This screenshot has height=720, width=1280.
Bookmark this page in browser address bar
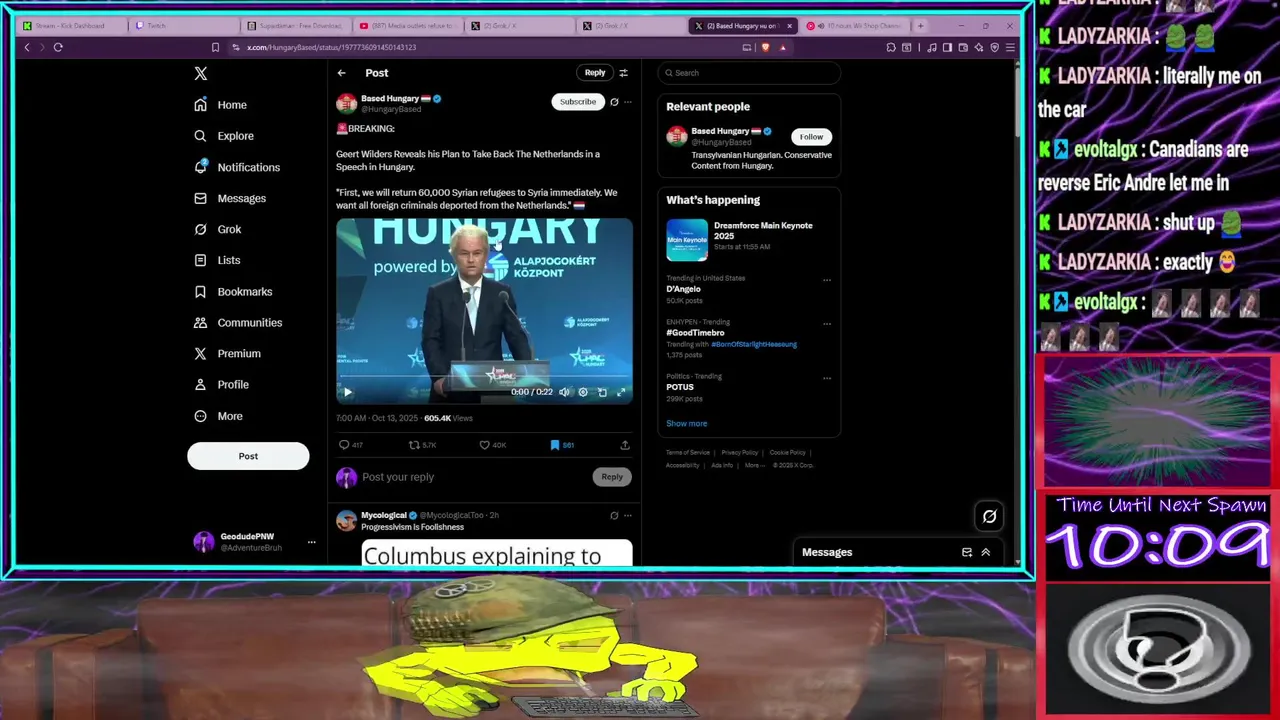click(215, 47)
